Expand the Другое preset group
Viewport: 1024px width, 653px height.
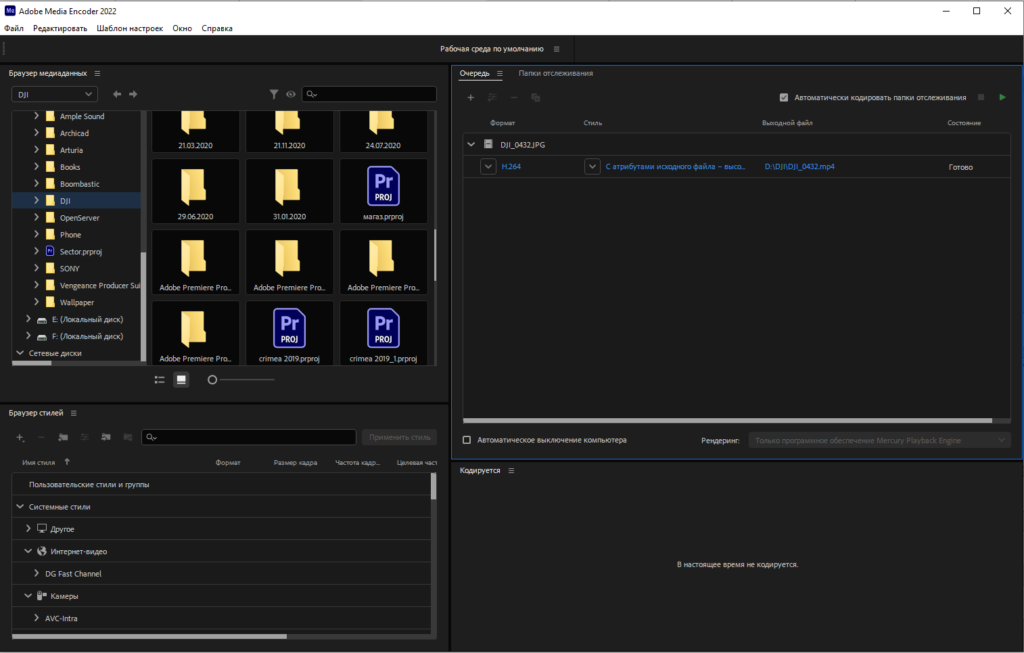click(x=28, y=529)
